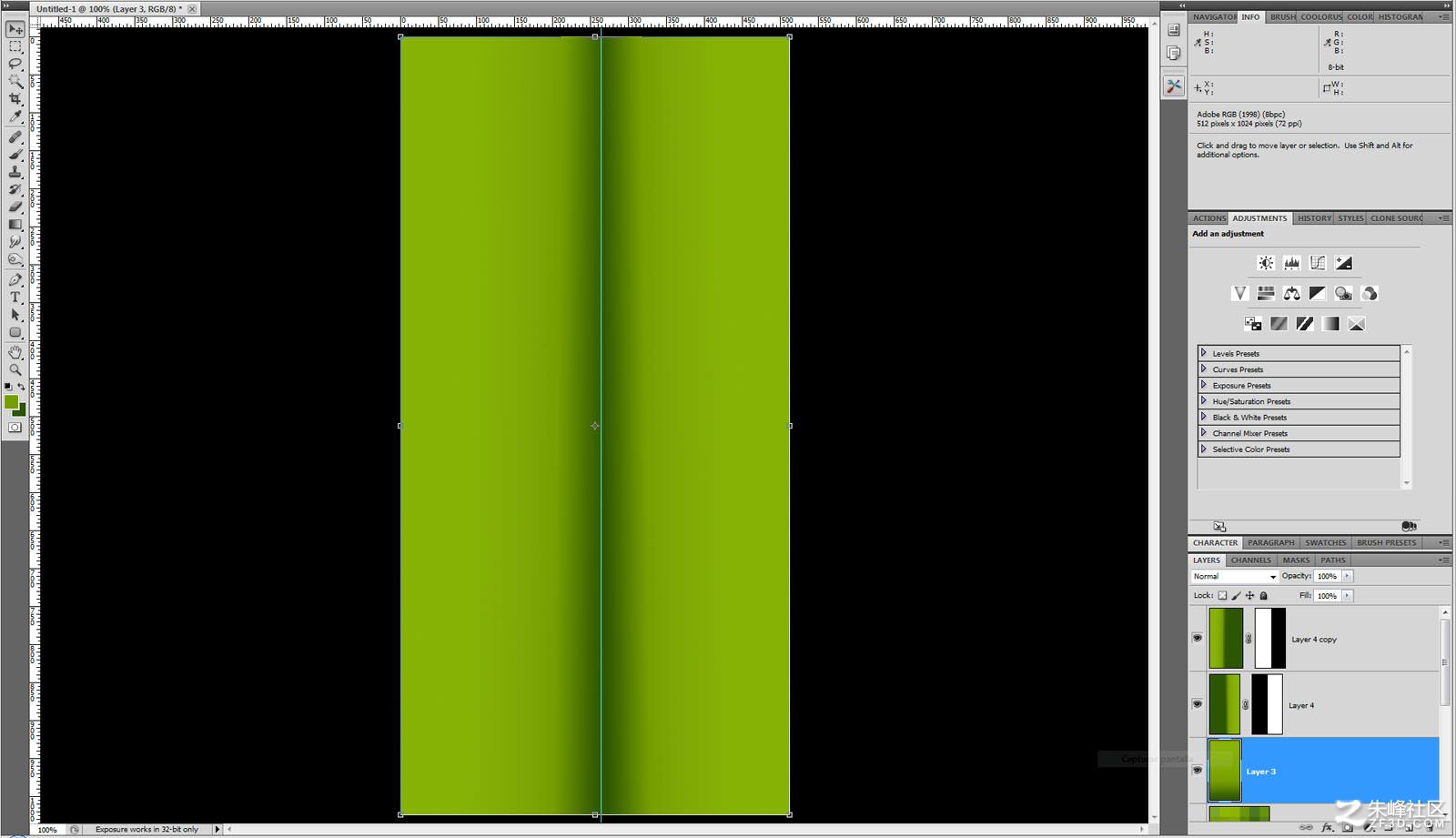Add a Curves adjustment
The height and width of the screenshot is (838, 1456).
coord(1318,263)
